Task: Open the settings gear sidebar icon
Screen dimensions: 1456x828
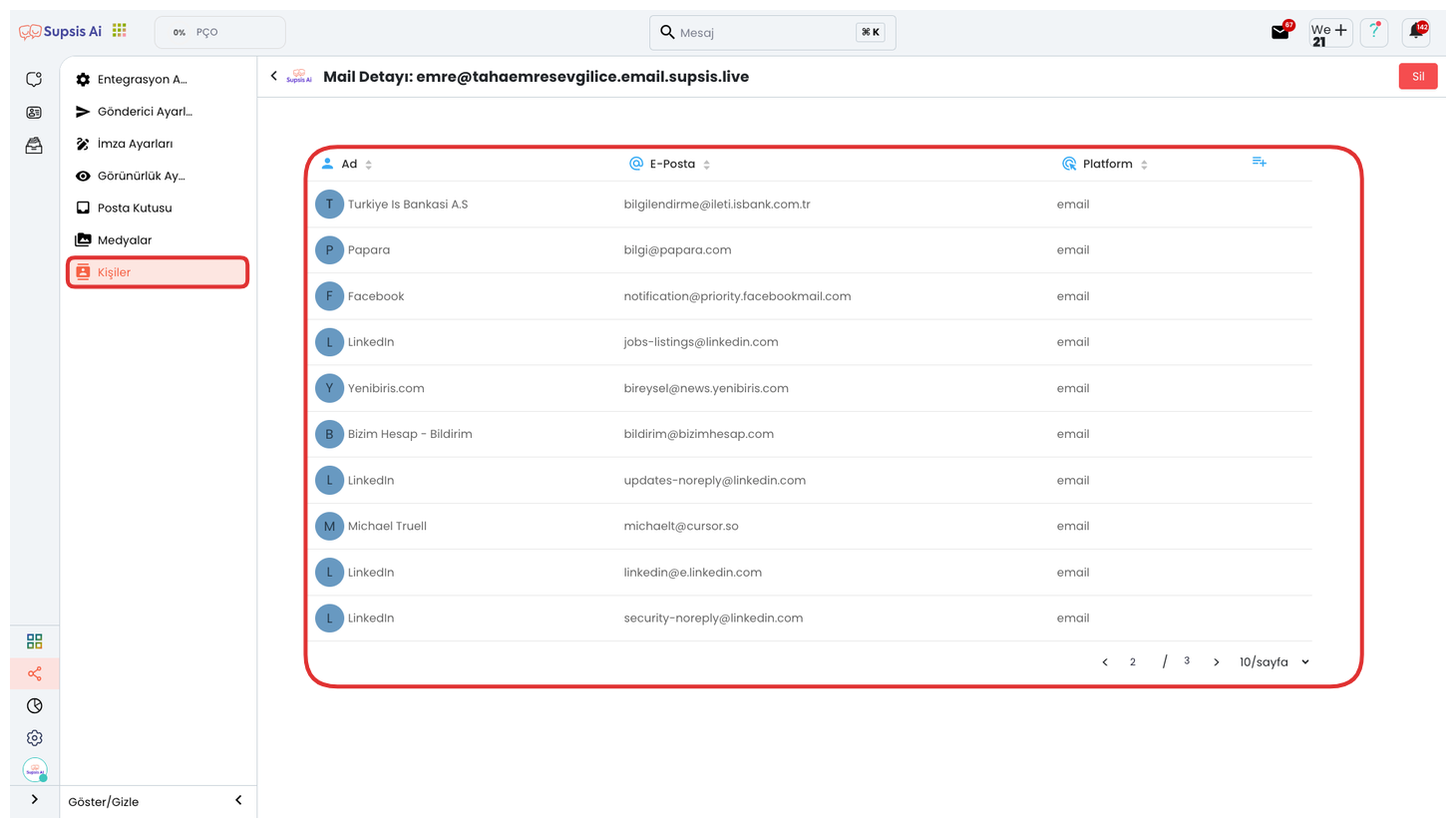Action: pyautogui.click(x=35, y=738)
